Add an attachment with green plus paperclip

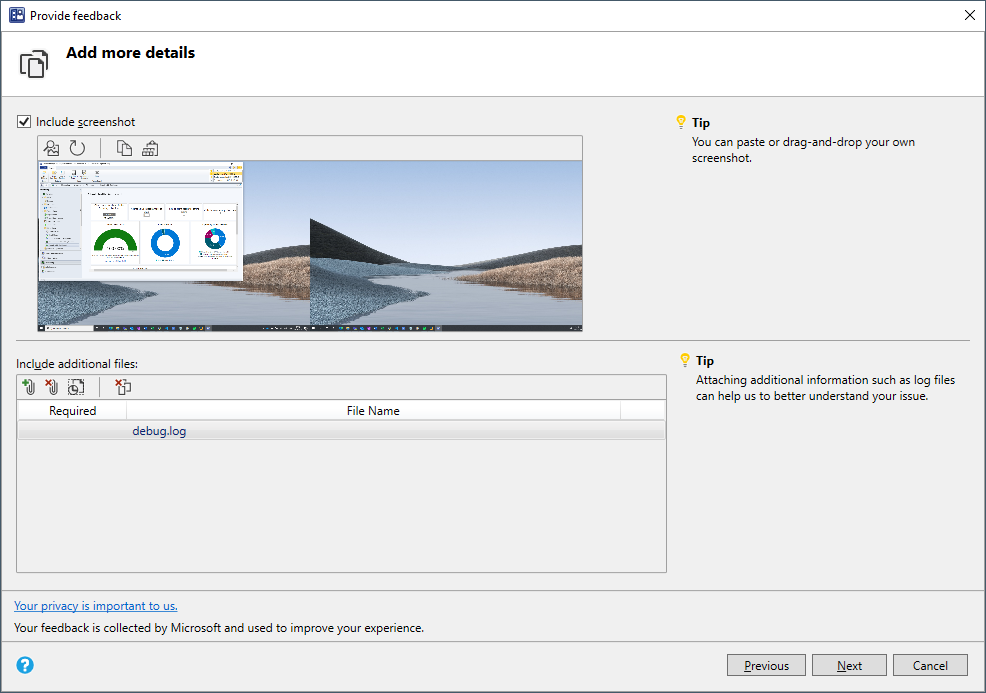click(28, 387)
